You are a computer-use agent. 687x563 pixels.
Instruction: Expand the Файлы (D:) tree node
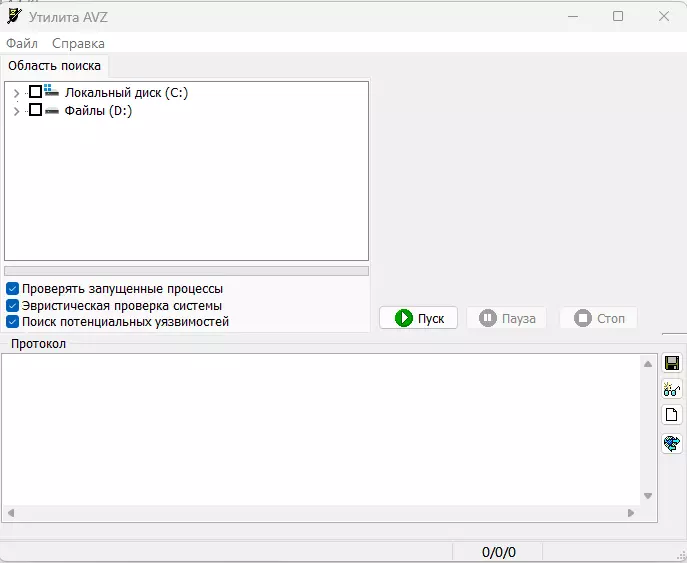coord(16,112)
